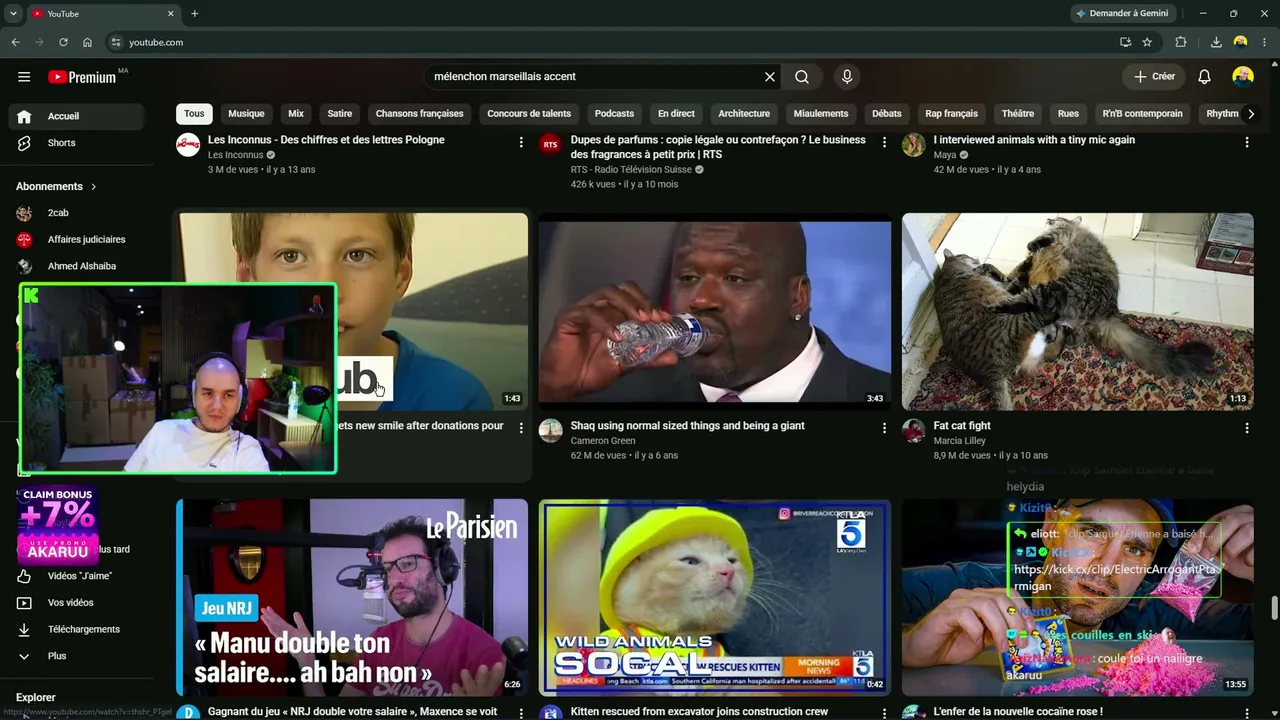This screenshot has height=720, width=1280.
Task: Filter by Rap français
Action: coord(952,114)
